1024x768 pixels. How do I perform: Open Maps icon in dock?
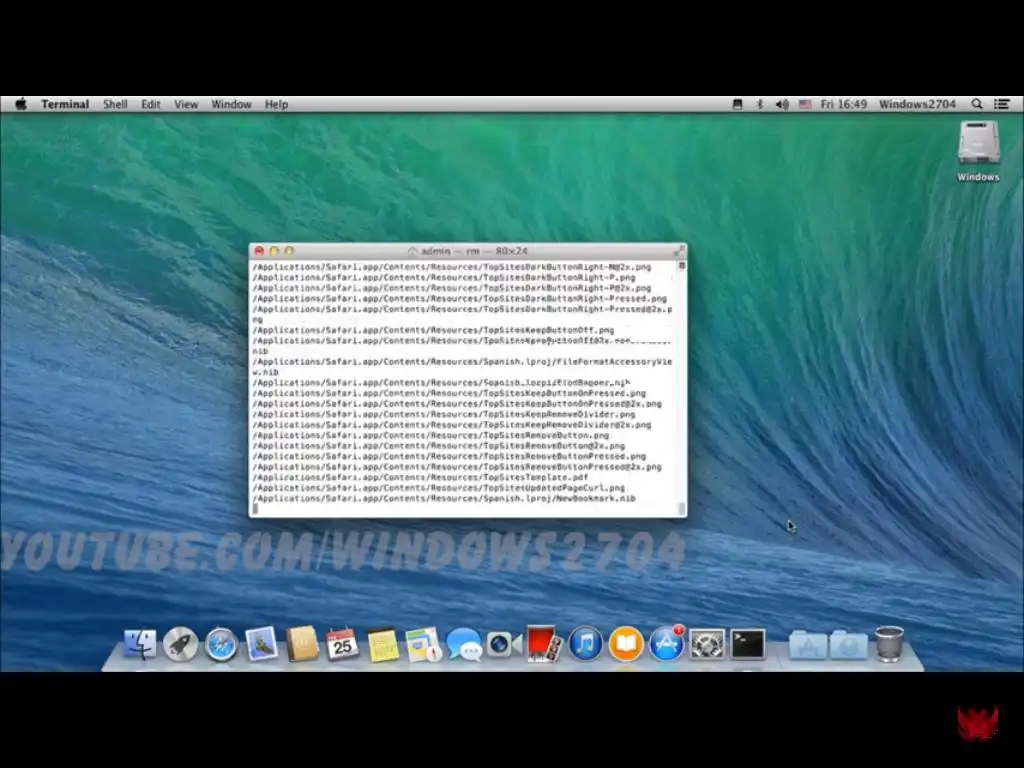(x=423, y=645)
